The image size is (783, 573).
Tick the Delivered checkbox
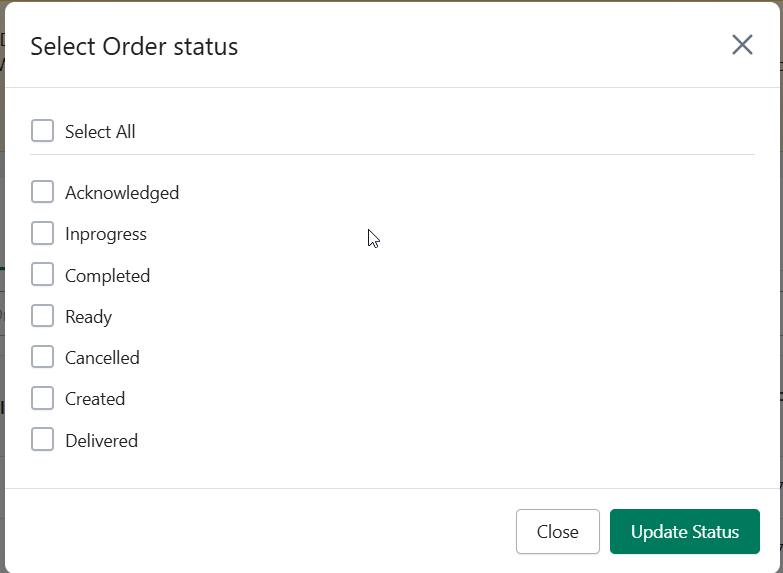point(42,439)
